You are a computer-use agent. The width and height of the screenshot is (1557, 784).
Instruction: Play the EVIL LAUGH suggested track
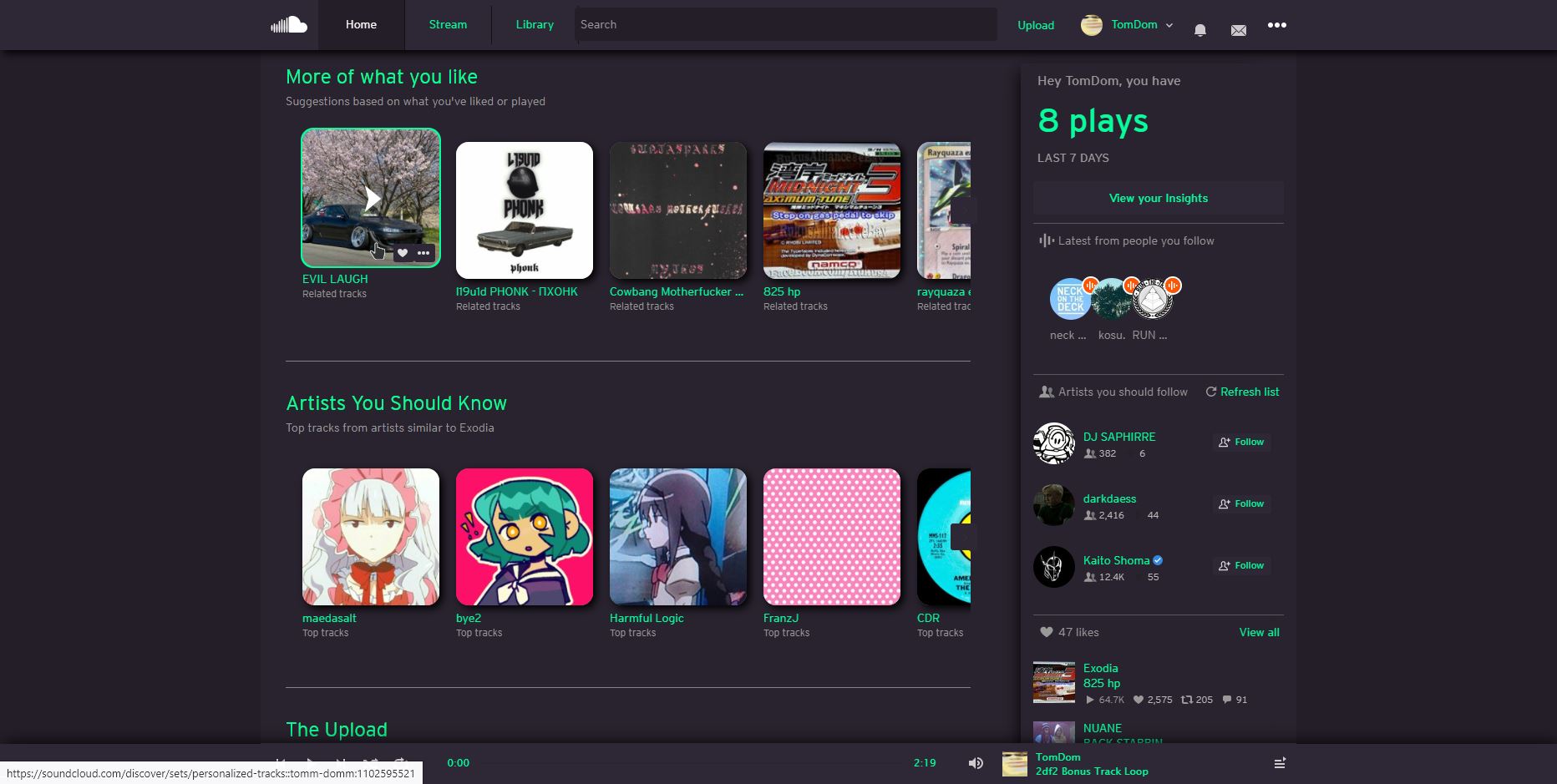pos(371,198)
